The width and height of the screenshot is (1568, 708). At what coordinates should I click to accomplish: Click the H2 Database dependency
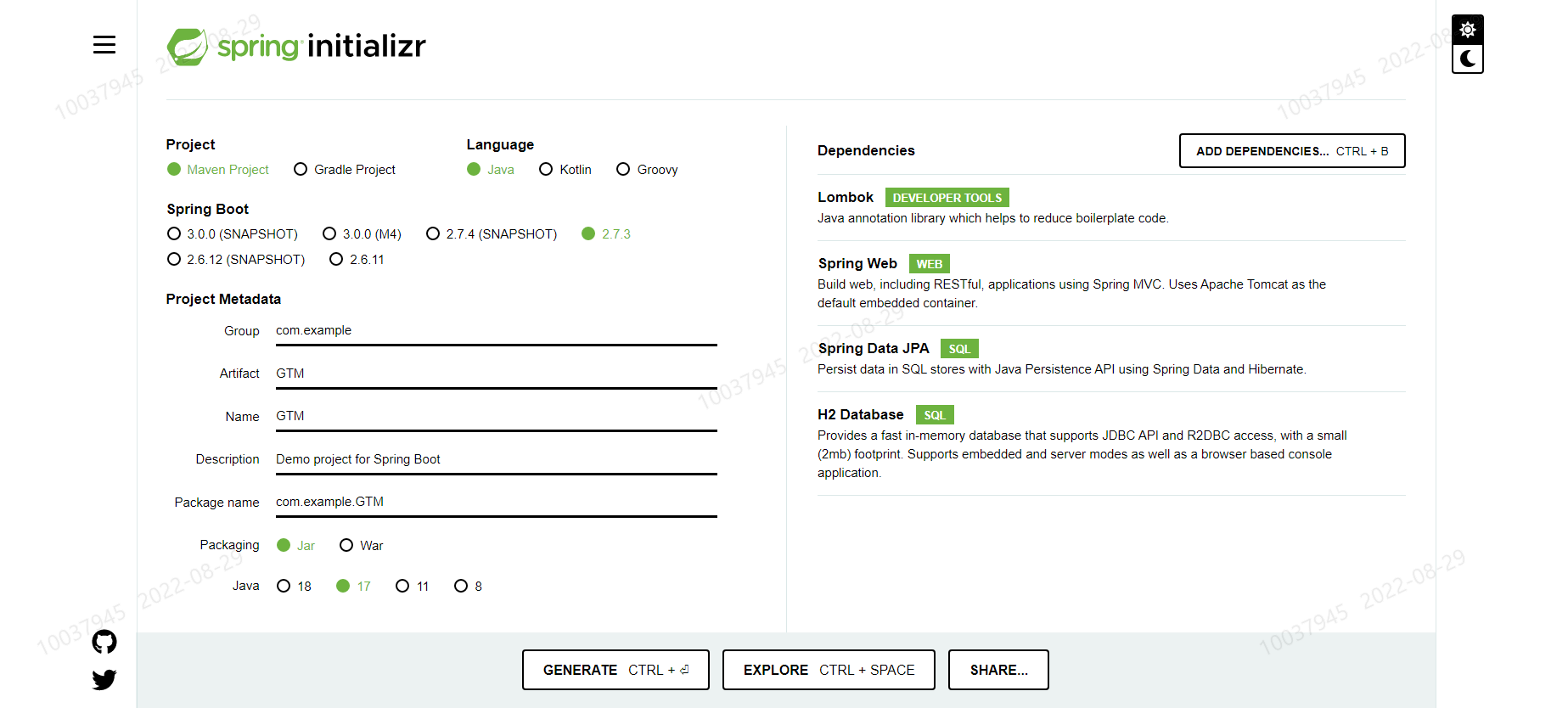1111,443
